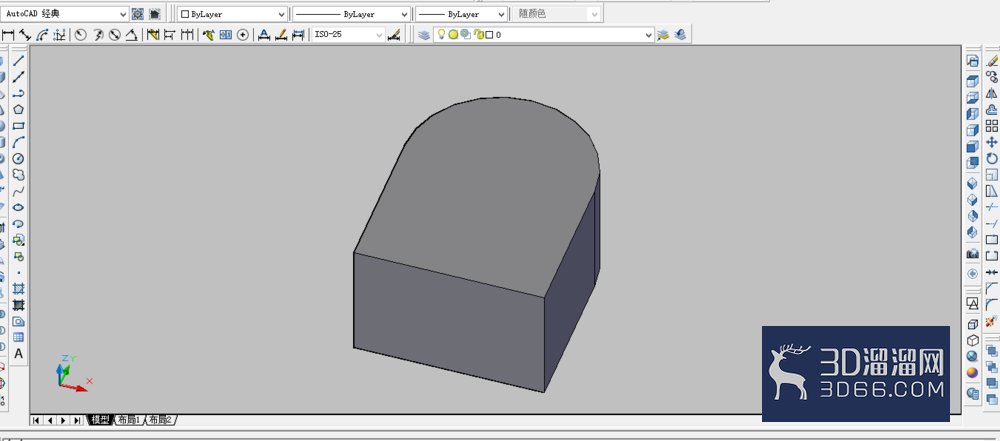Expand the ISO-25 dimension style dropdown
This screenshot has width=1000, height=441.
[x=348, y=35]
